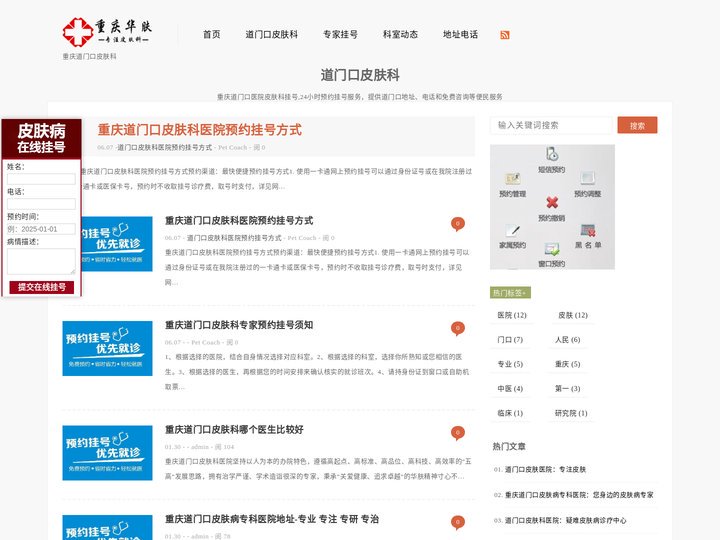Click the 预约时间 date field

41,229
